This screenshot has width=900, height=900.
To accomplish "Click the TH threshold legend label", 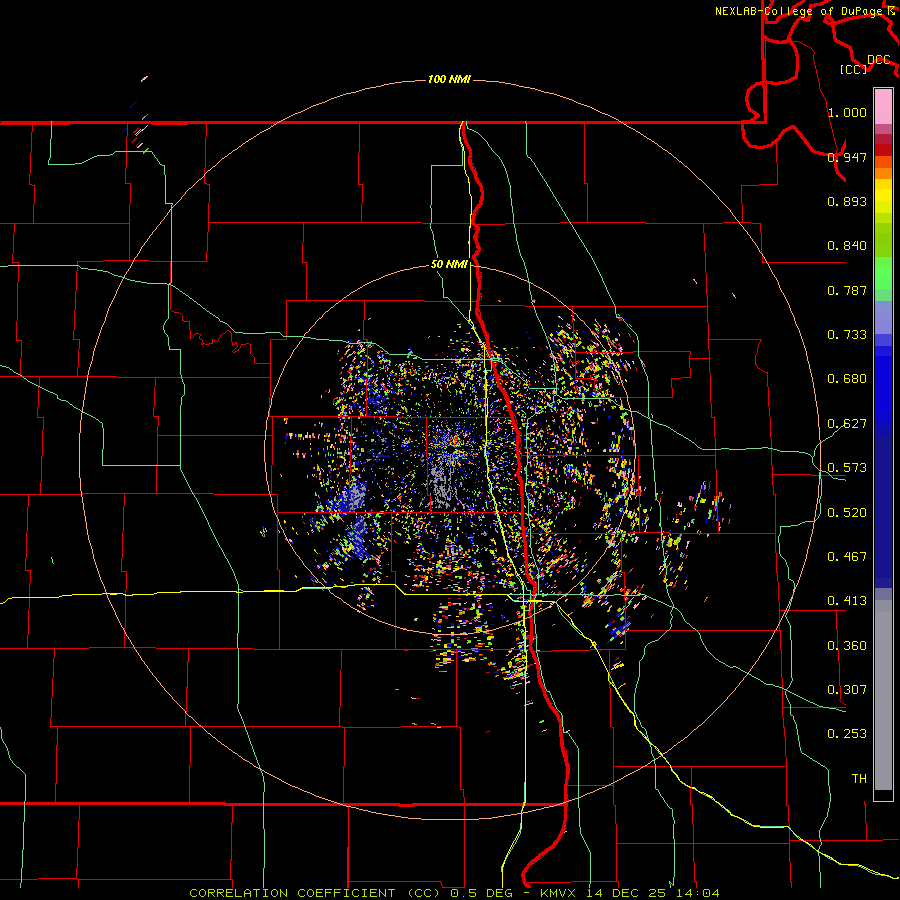I will (x=859, y=779).
